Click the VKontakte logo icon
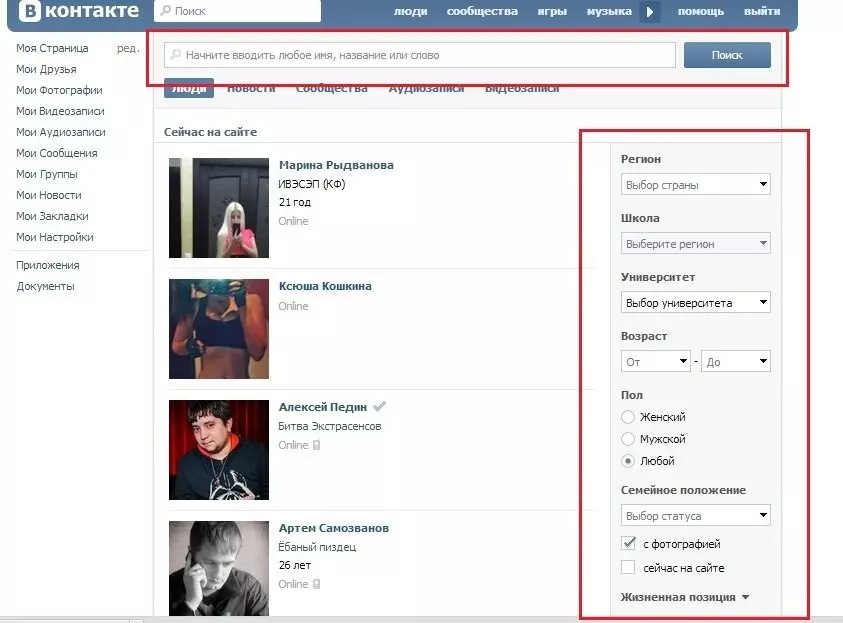This screenshot has height=623, width=843. [30, 11]
